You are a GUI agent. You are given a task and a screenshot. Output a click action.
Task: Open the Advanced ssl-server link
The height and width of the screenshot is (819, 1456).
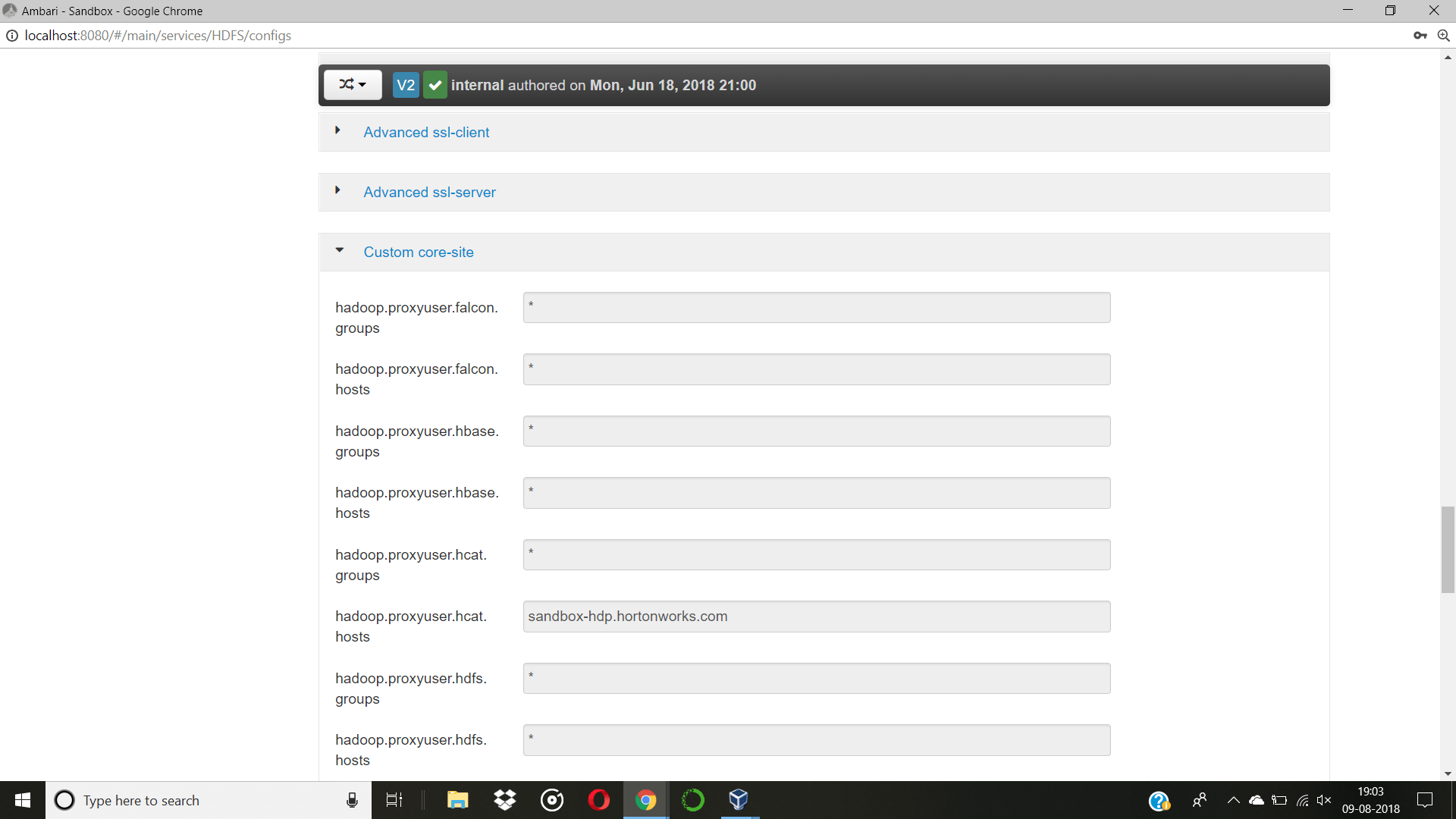coord(429,192)
